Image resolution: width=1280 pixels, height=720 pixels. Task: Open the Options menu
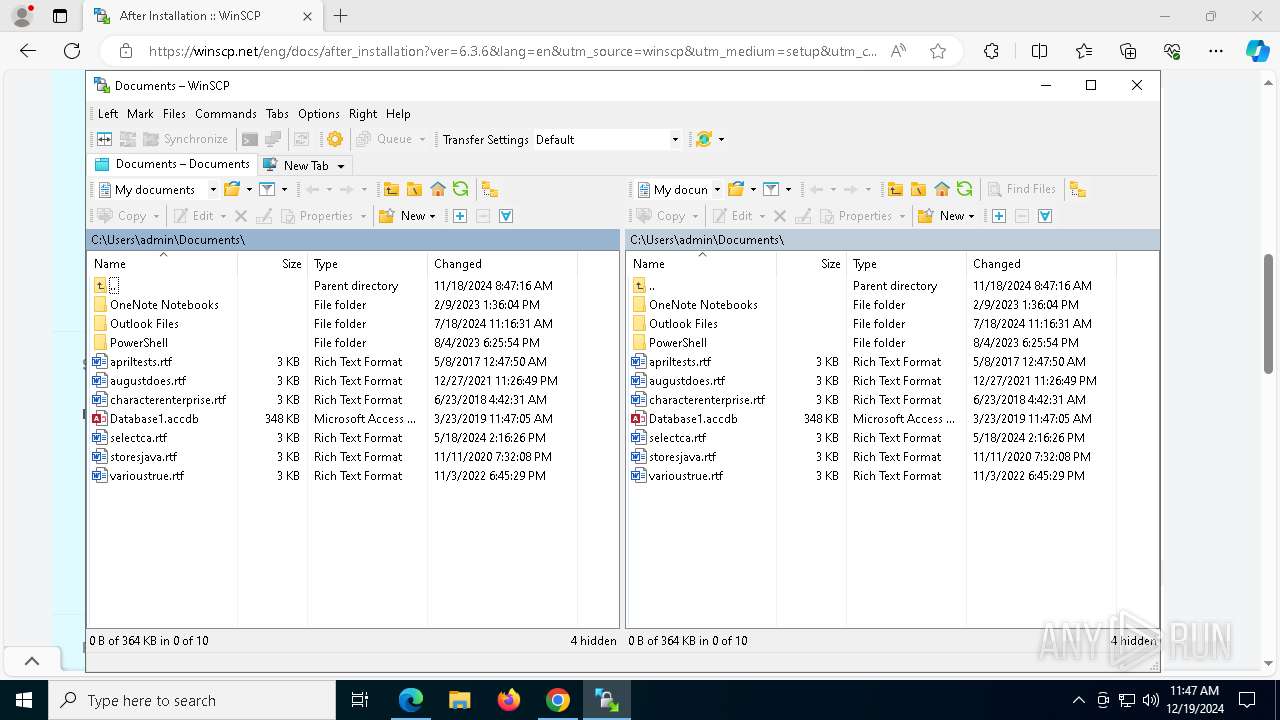[318, 114]
